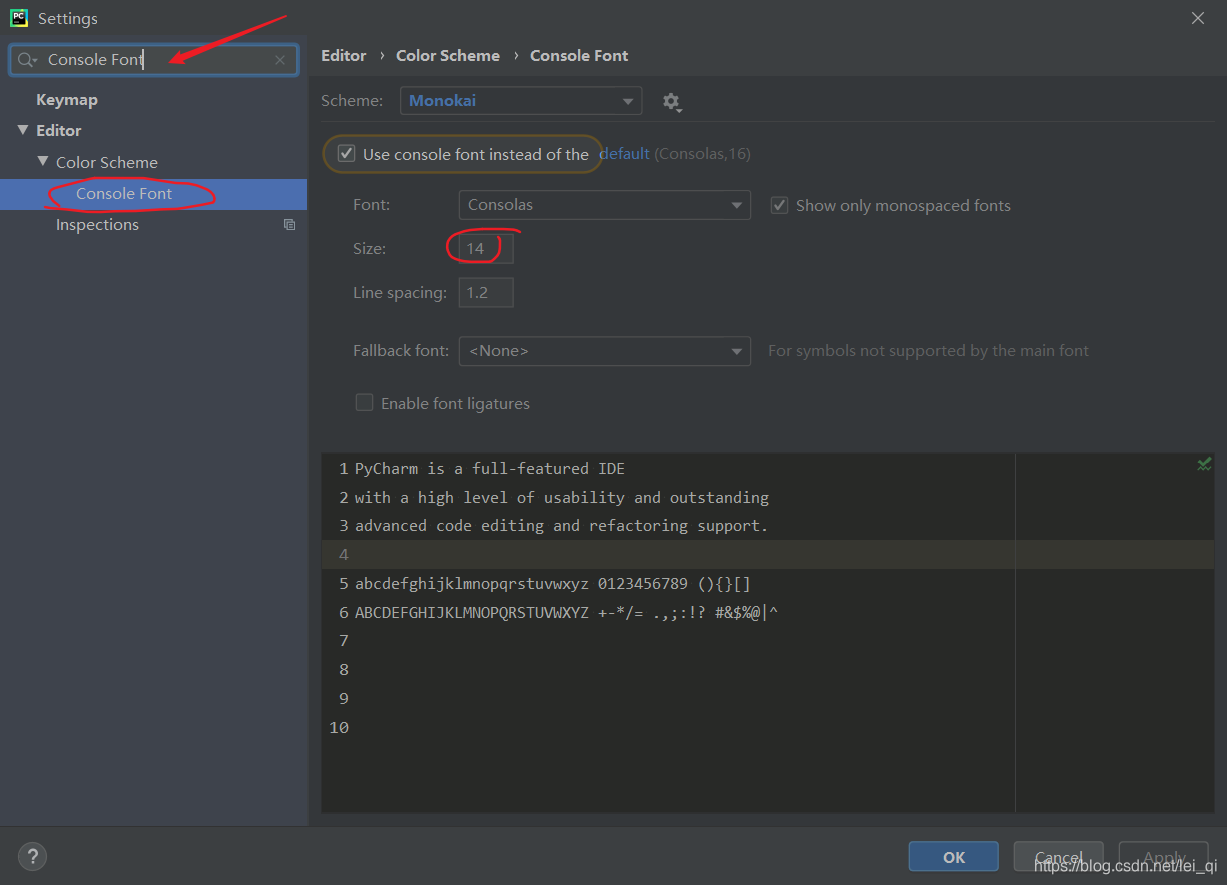This screenshot has width=1227, height=885.
Task: Open the scheme actions gear menu
Action: point(672,101)
